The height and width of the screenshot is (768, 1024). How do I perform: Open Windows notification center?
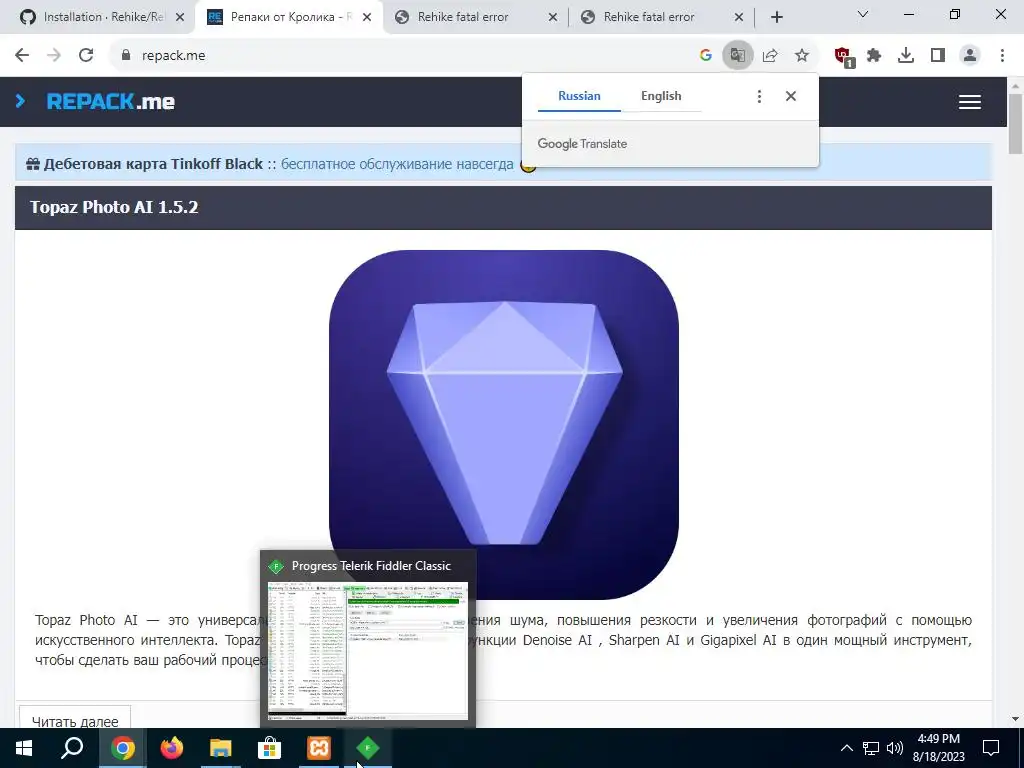click(x=991, y=748)
